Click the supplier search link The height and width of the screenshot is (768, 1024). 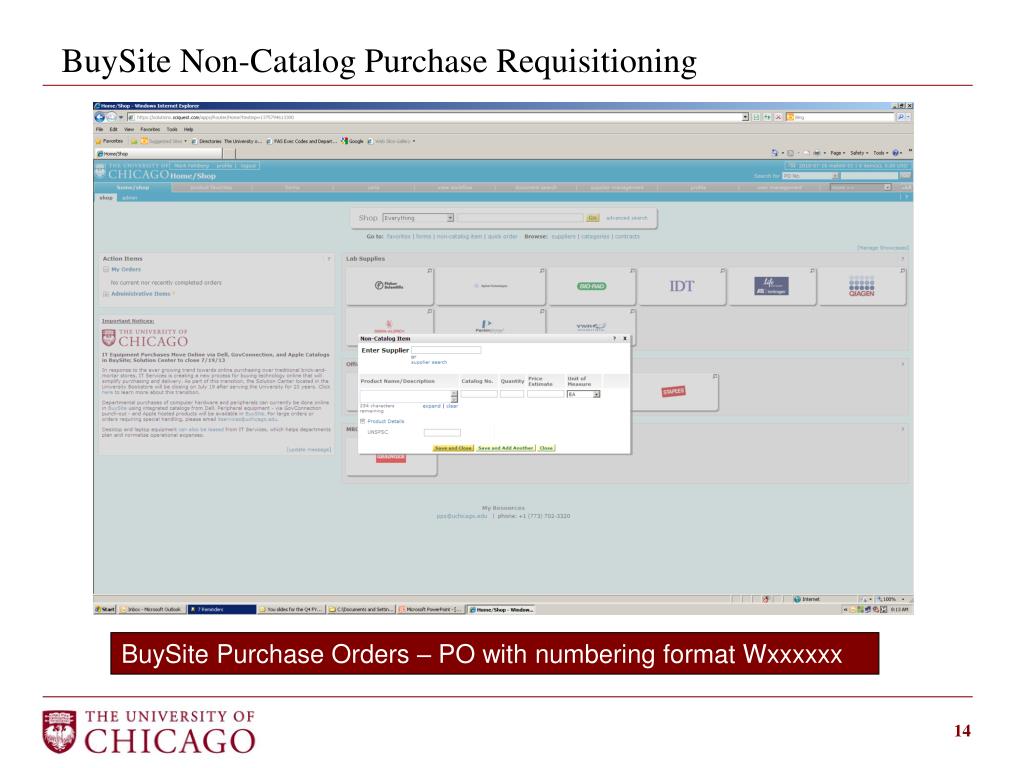[428, 362]
